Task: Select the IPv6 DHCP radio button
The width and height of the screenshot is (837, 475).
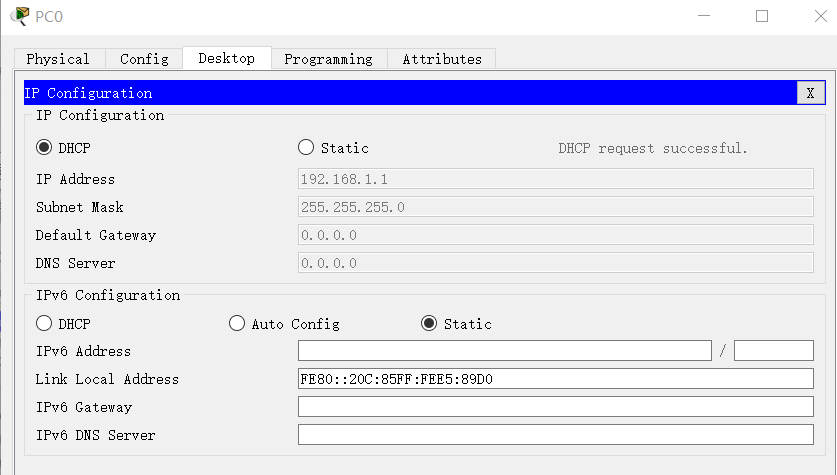Action: [x=44, y=324]
